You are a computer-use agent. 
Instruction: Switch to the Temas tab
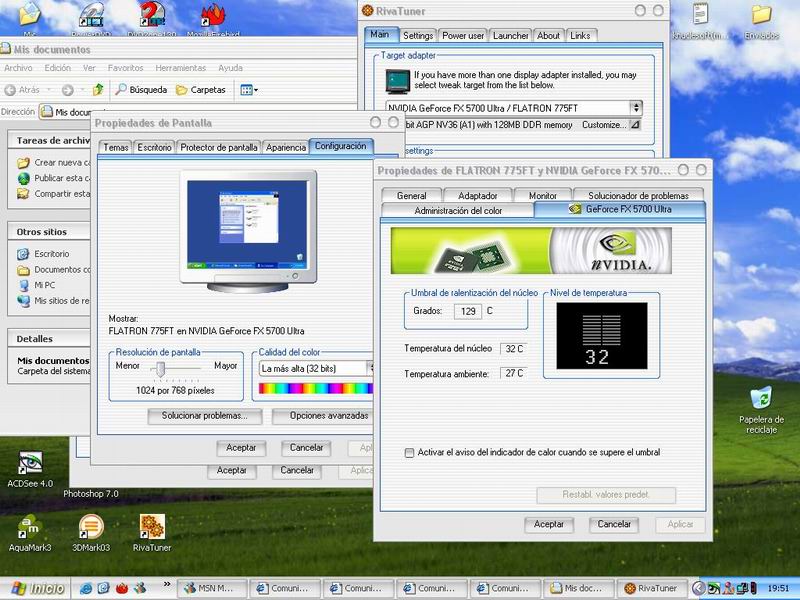[x=116, y=147]
